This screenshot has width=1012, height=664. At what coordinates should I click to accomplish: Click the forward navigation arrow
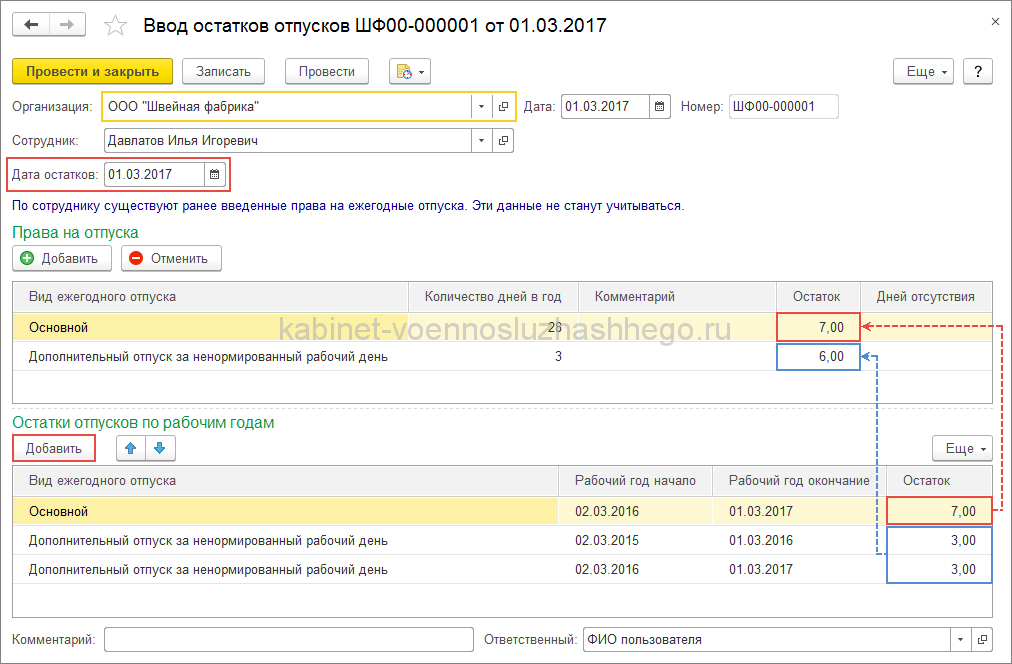click(67, 24)
